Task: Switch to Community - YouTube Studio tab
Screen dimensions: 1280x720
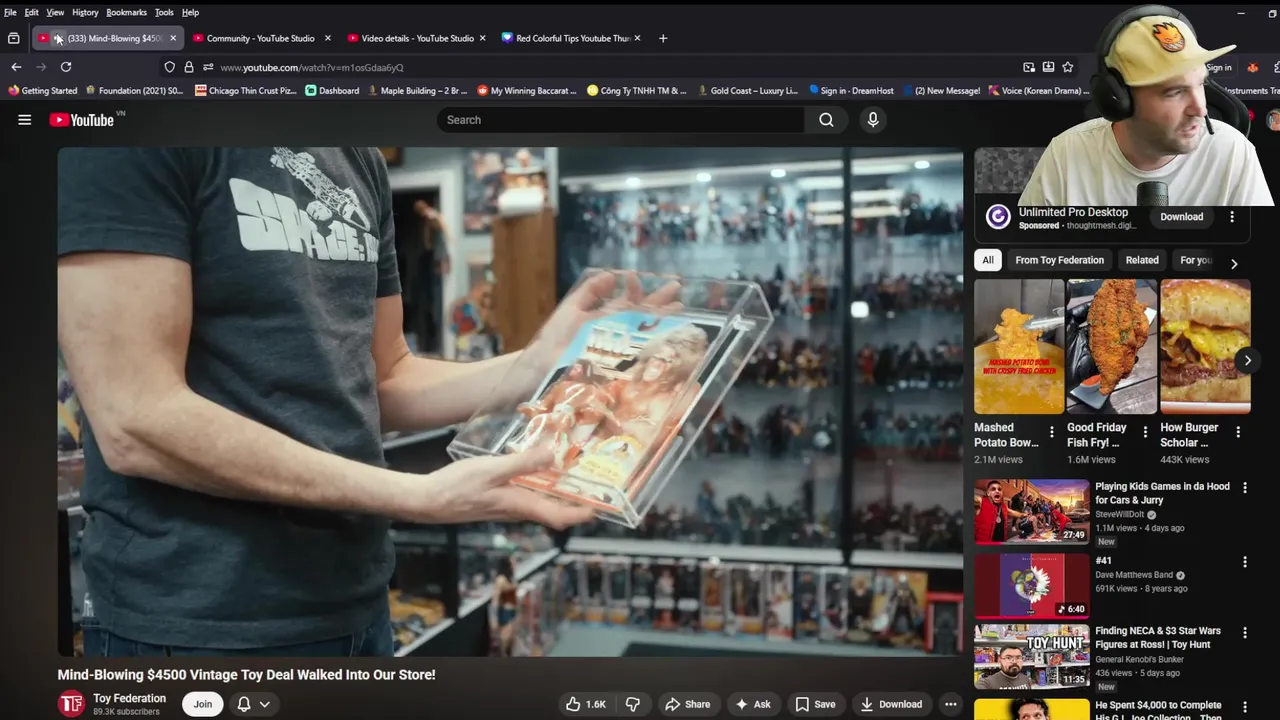Action: tap(260, 38)
